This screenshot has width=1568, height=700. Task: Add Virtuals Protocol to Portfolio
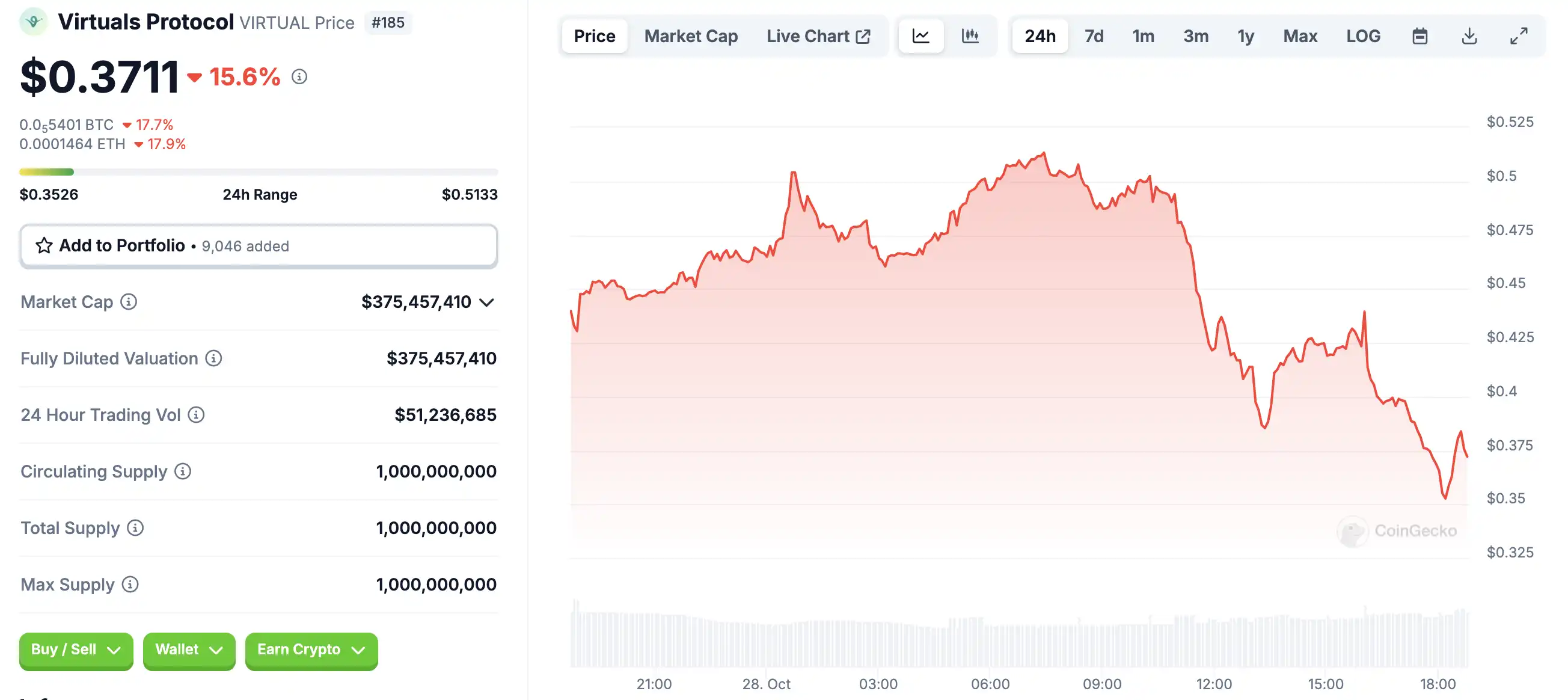(259, 246)
